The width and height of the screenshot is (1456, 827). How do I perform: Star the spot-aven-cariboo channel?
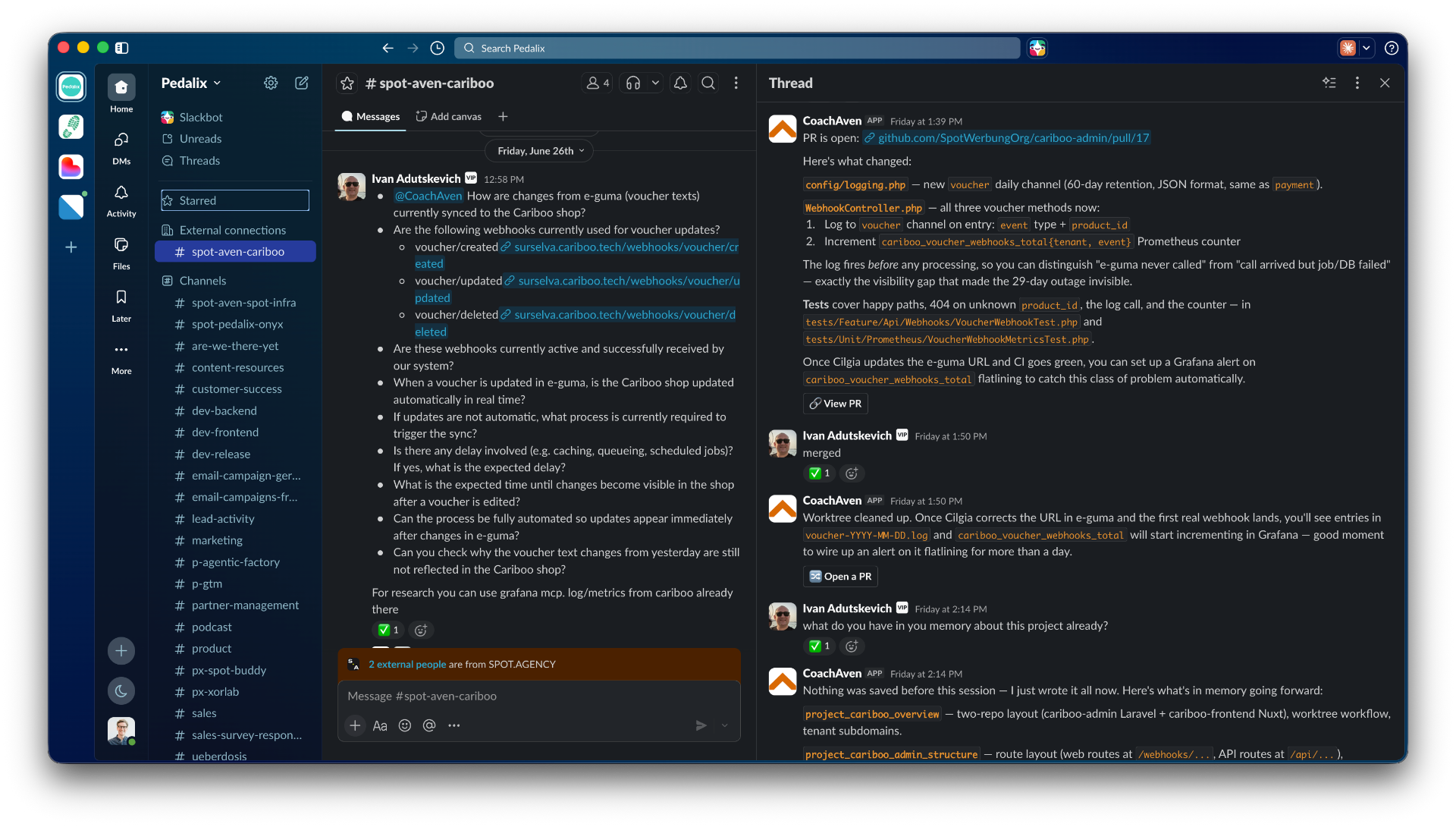click(x=347, y=83)
